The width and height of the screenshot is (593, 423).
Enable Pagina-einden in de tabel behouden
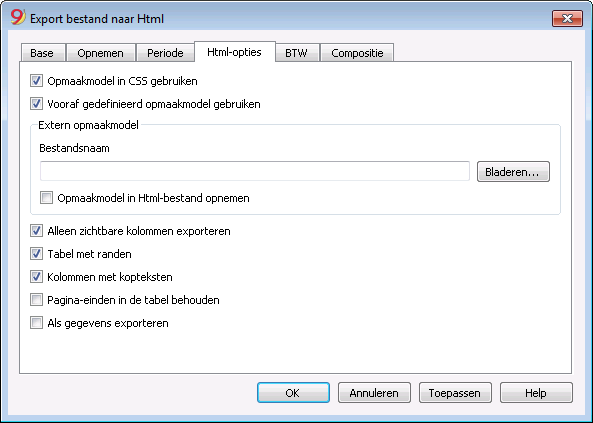36,300
